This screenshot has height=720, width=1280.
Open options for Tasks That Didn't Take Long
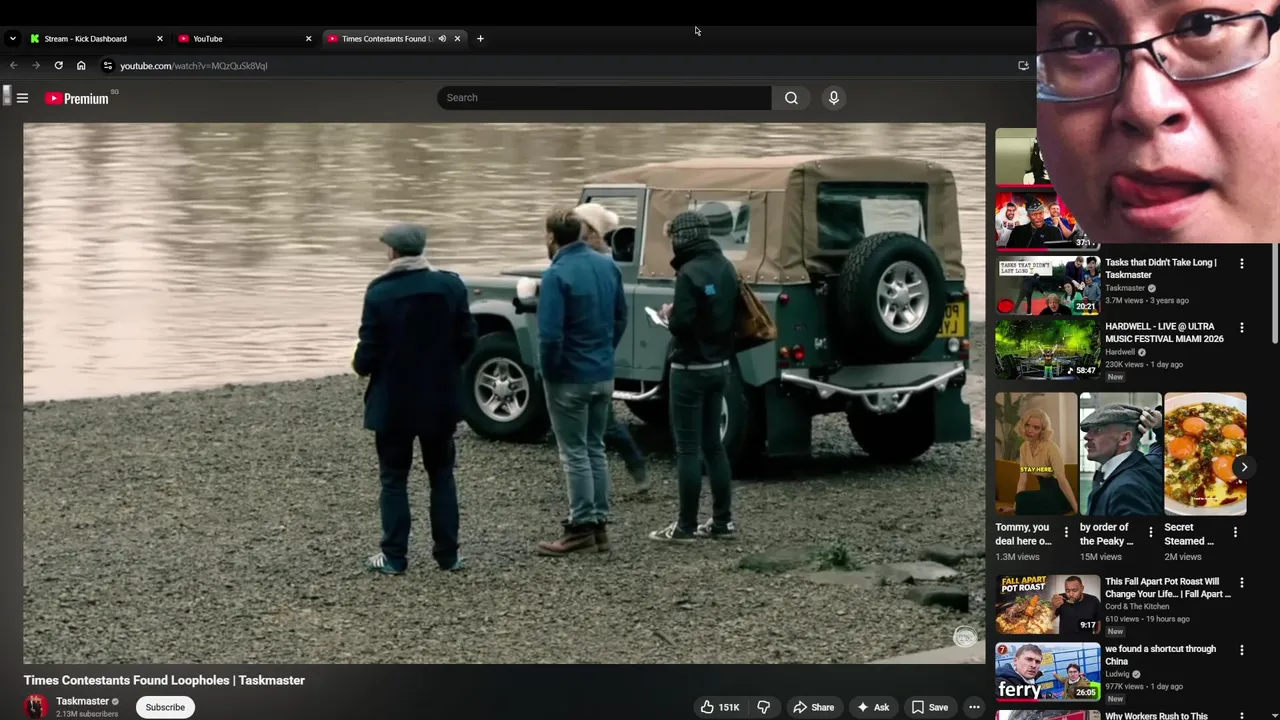[1242, 264]
